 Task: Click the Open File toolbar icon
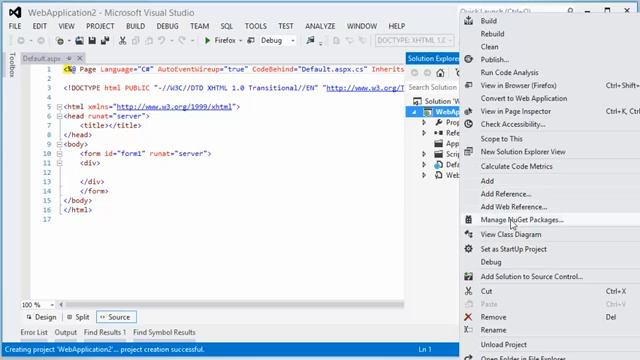point(79,40)
